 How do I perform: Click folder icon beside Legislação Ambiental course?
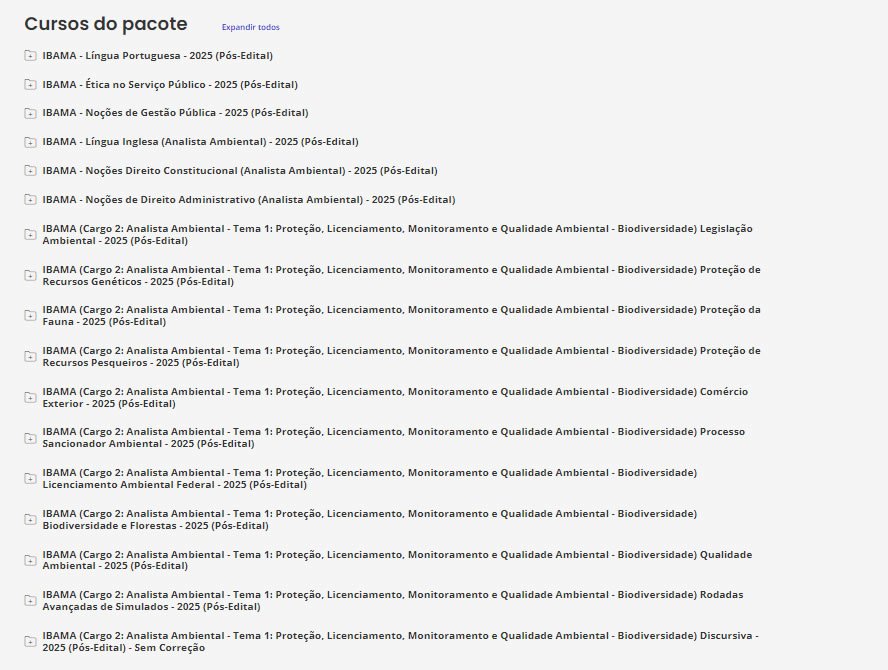tap(30, 235)
